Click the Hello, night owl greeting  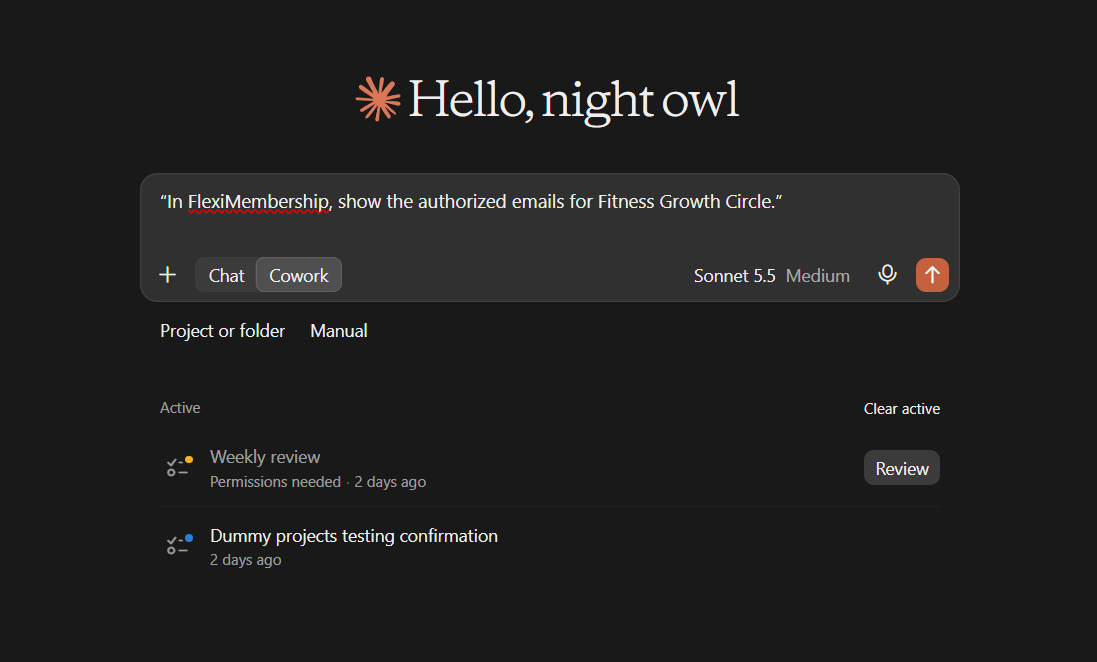coord(573,100)
